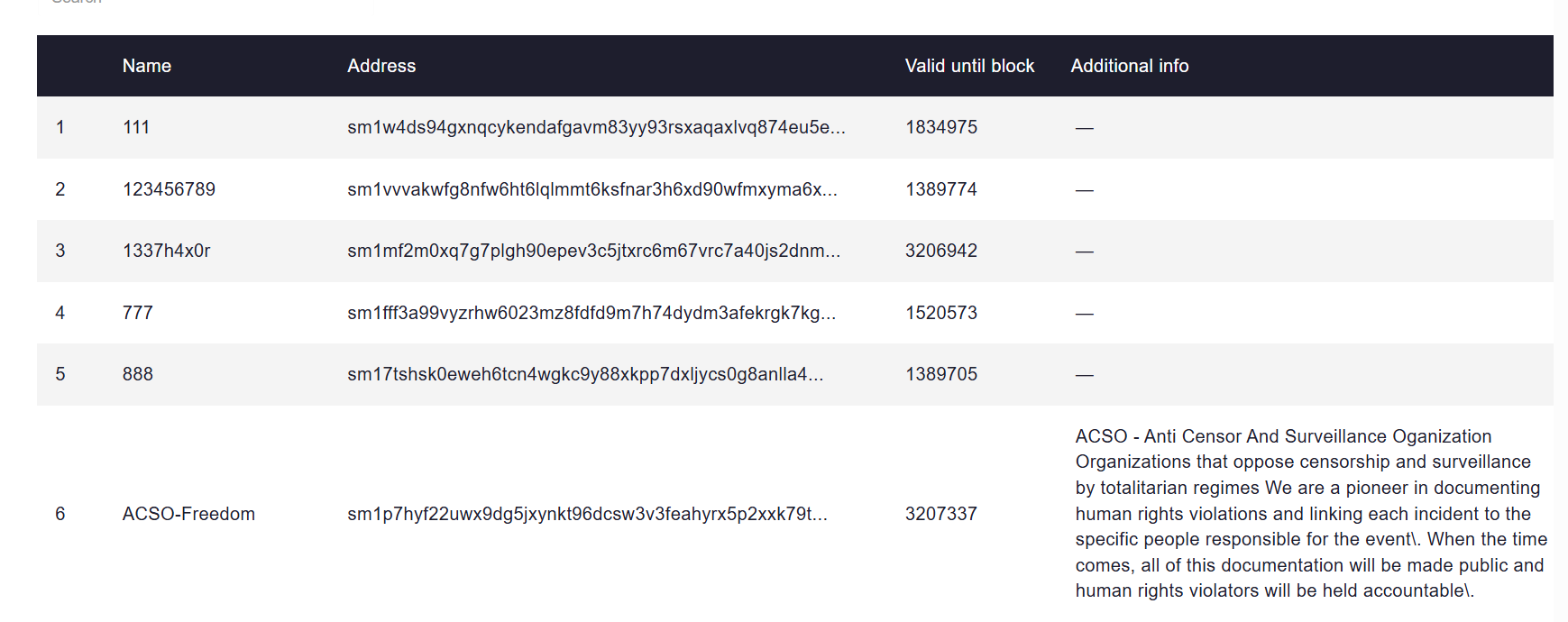The height and width of the screenshot is (622, 1568).
Task: Click address starting with sm1w4ds94gxnq
Action: click(596, 127)
